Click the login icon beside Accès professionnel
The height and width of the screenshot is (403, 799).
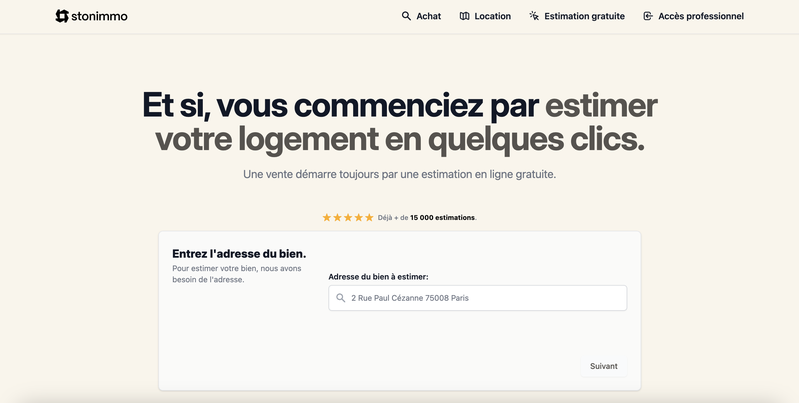(x=648, y=16)
